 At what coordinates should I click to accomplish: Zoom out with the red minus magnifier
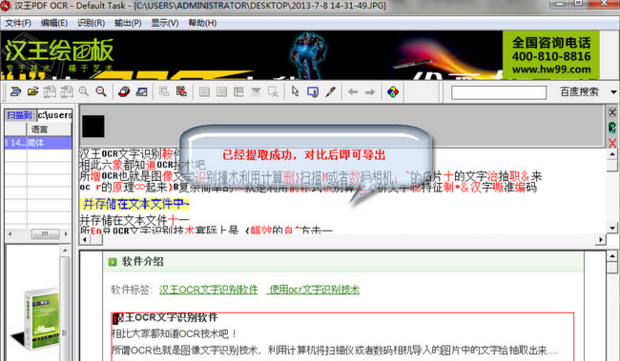[101, 92]
